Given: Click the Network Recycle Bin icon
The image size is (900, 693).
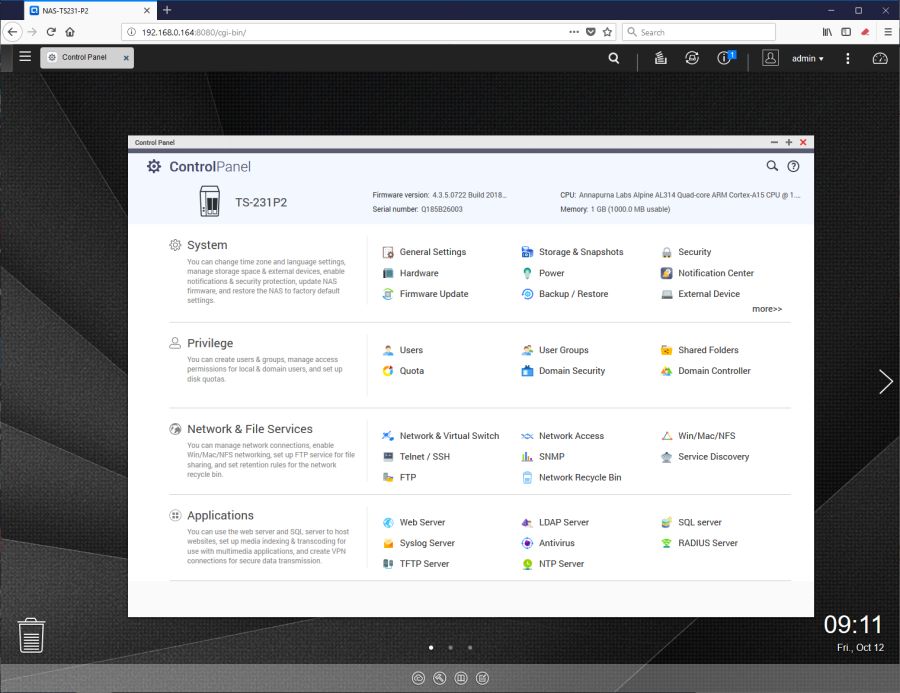Looking at the screenshot, I should (x=527, y=478).
